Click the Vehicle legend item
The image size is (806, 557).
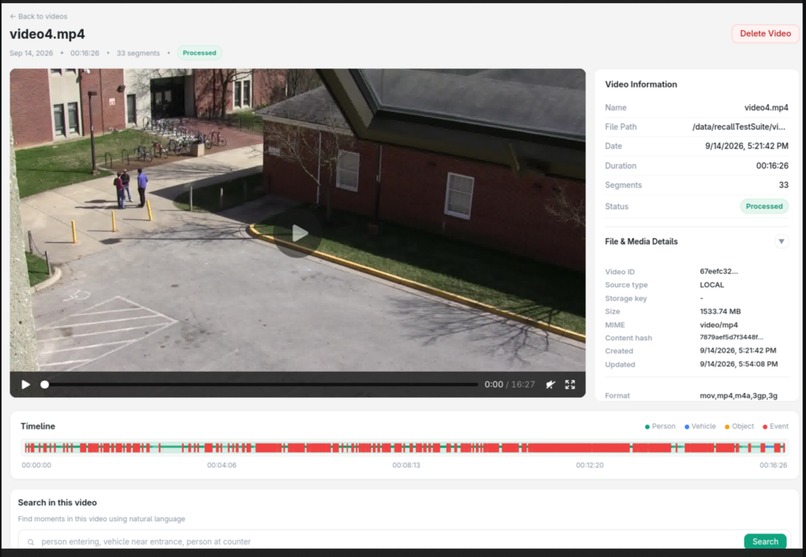click(x=700, y=426)
